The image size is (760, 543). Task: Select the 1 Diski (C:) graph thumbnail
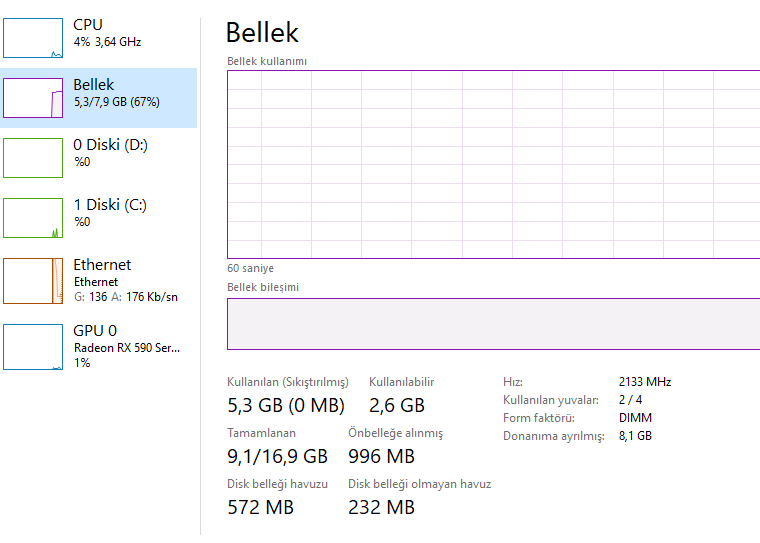click(33, 217)
